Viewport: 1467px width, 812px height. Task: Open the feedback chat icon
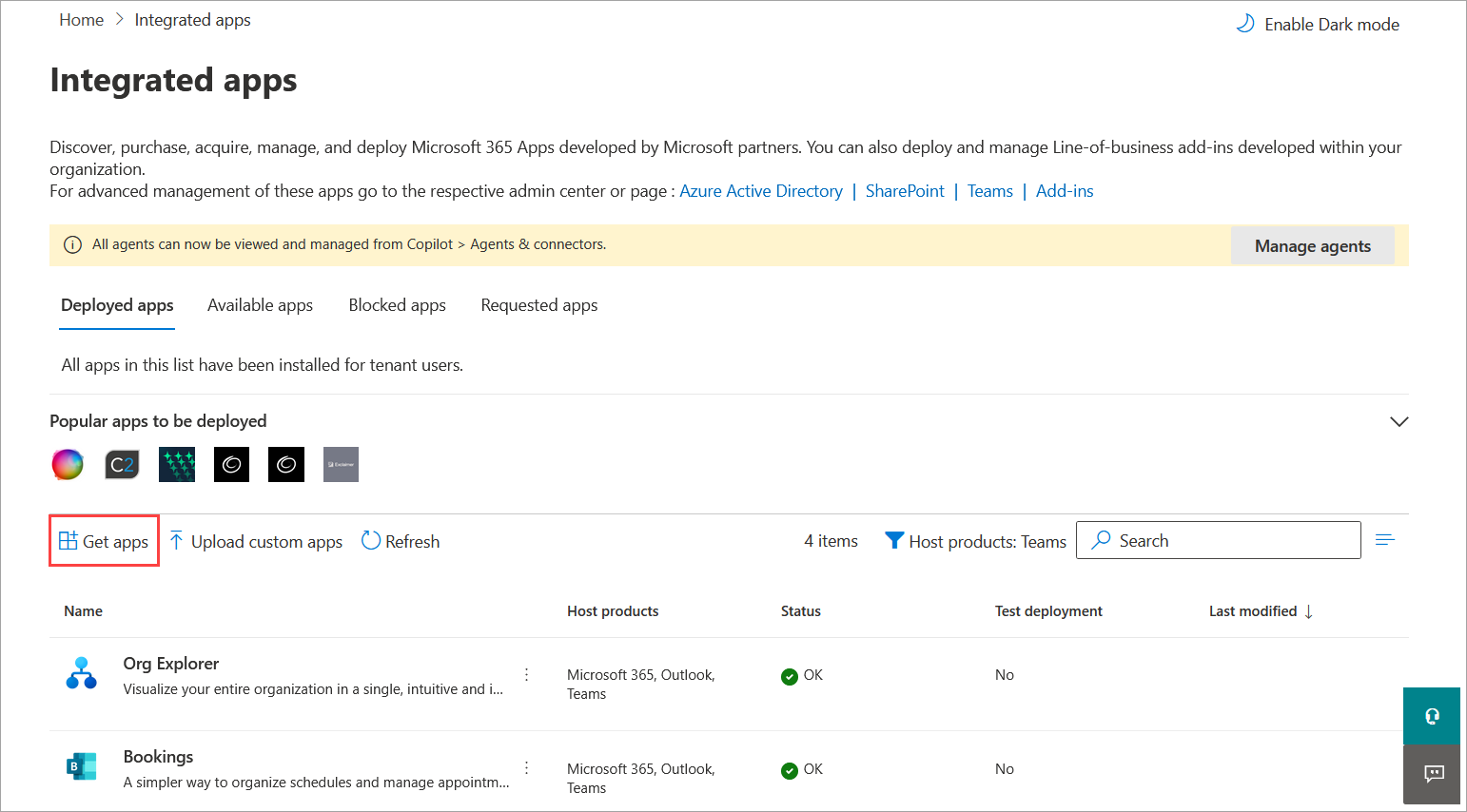1432,773
